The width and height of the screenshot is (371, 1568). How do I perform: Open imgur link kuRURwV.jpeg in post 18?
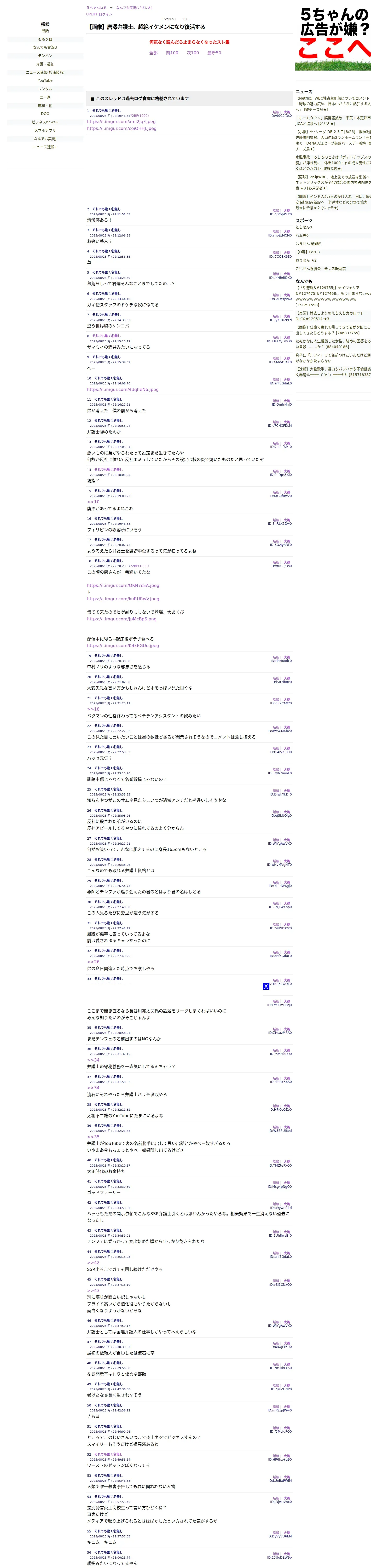coord(123,599)
